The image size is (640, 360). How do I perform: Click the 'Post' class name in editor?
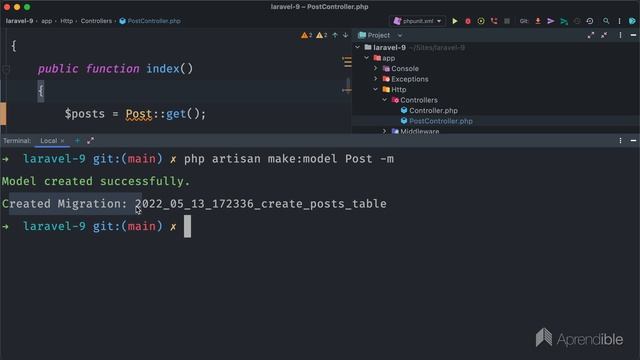click(x=139, y=114)
